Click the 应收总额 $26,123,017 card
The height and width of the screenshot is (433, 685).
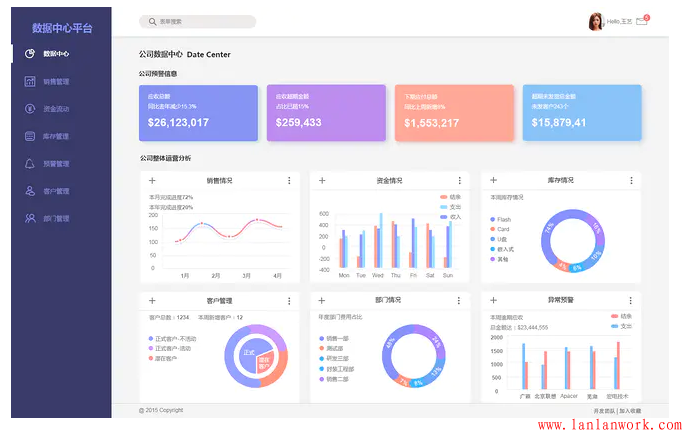(x=198, y=112)
